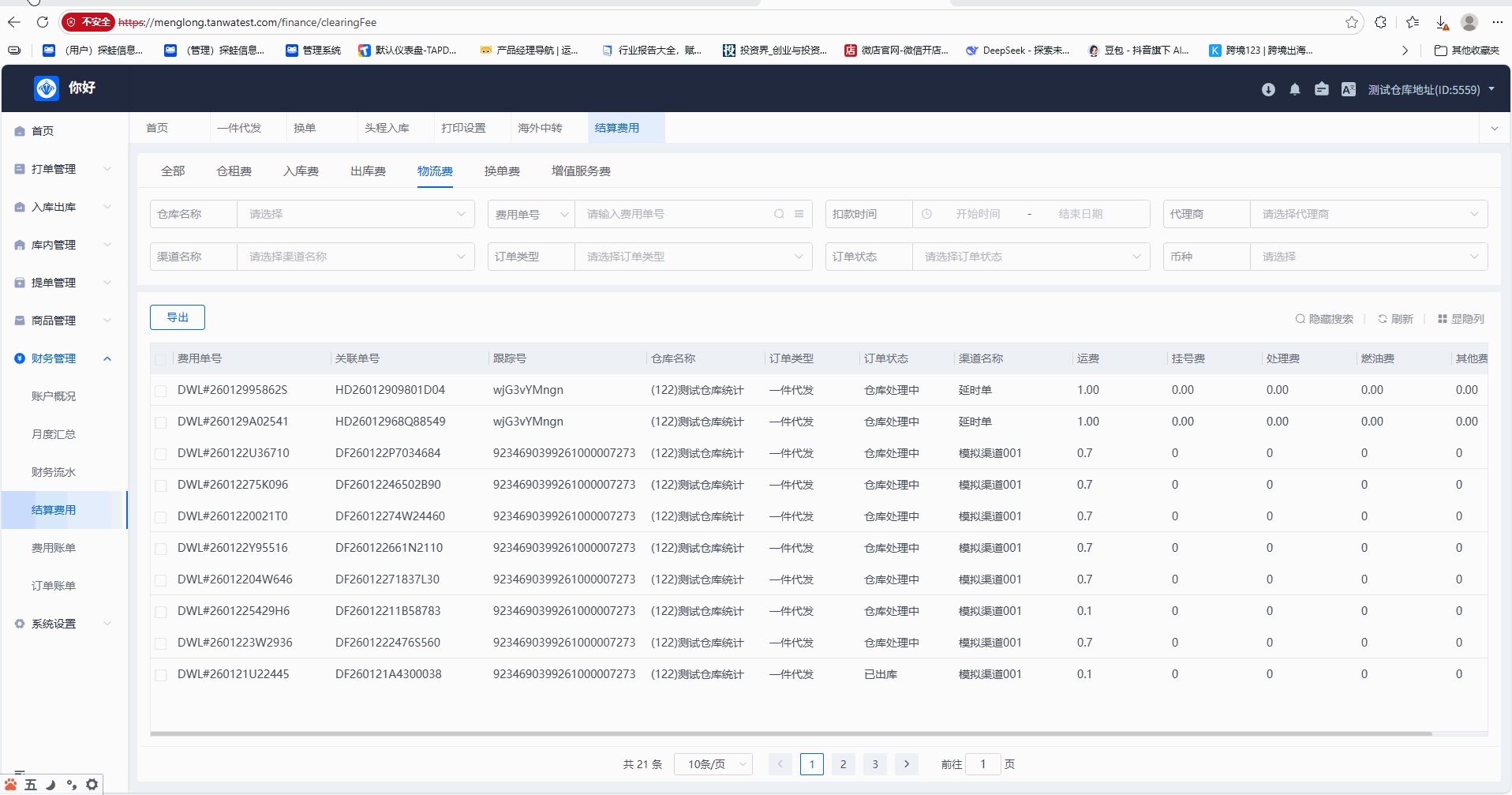The image size is (1512, 795).
Task: Check the row DWL#26012995862S checkbox
Action: pos(161,391)
